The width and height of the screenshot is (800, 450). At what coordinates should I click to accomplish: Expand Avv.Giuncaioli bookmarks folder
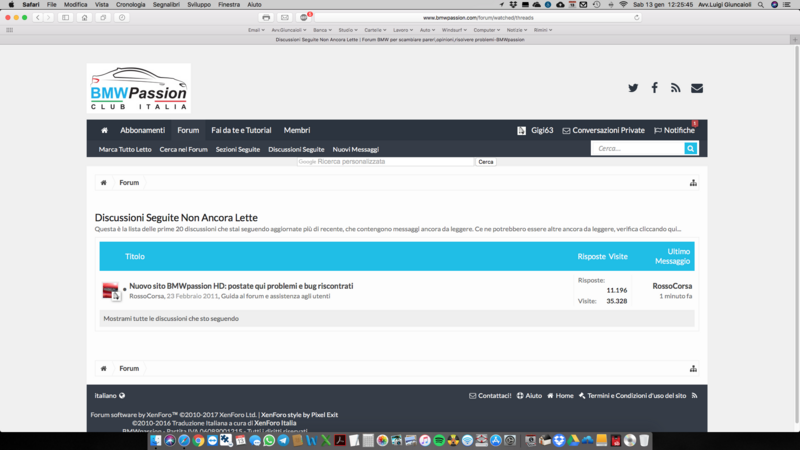[289, 30]
